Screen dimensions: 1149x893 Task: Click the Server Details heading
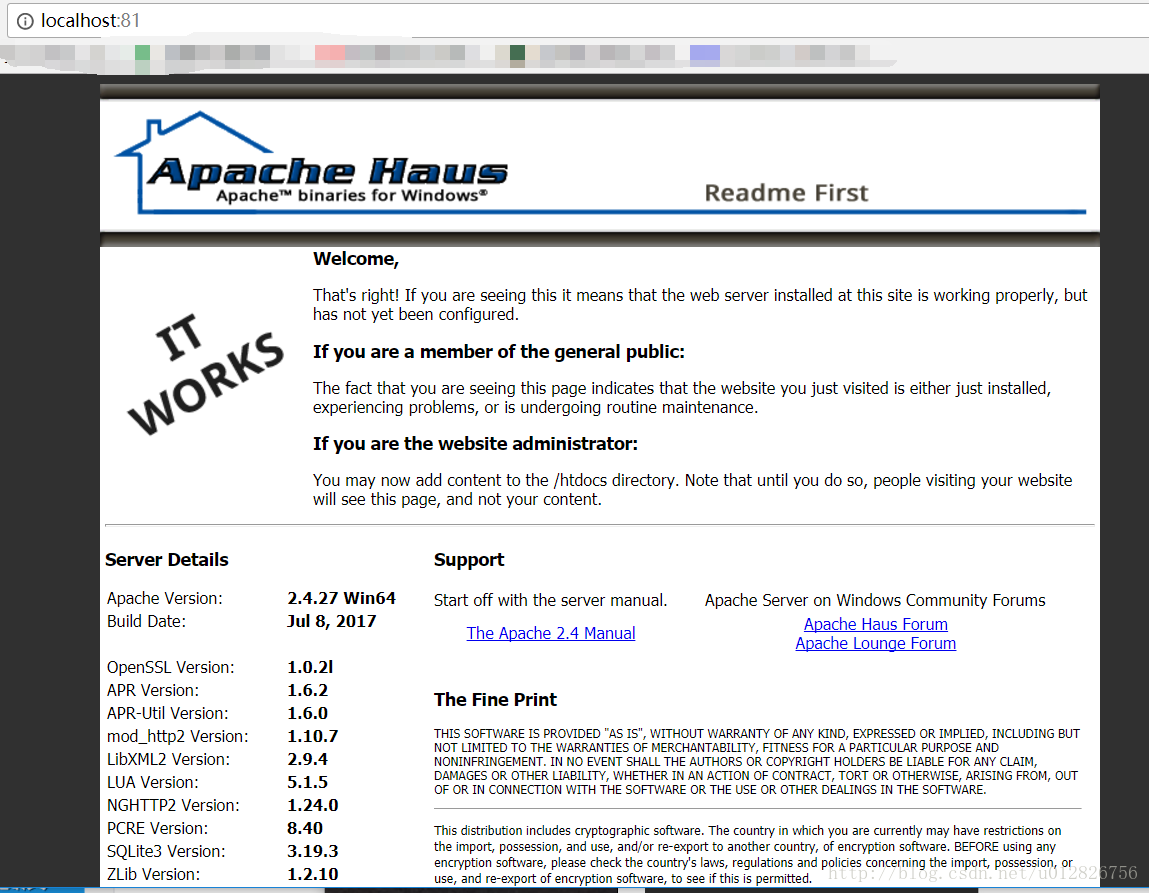[x=166, y=560]
